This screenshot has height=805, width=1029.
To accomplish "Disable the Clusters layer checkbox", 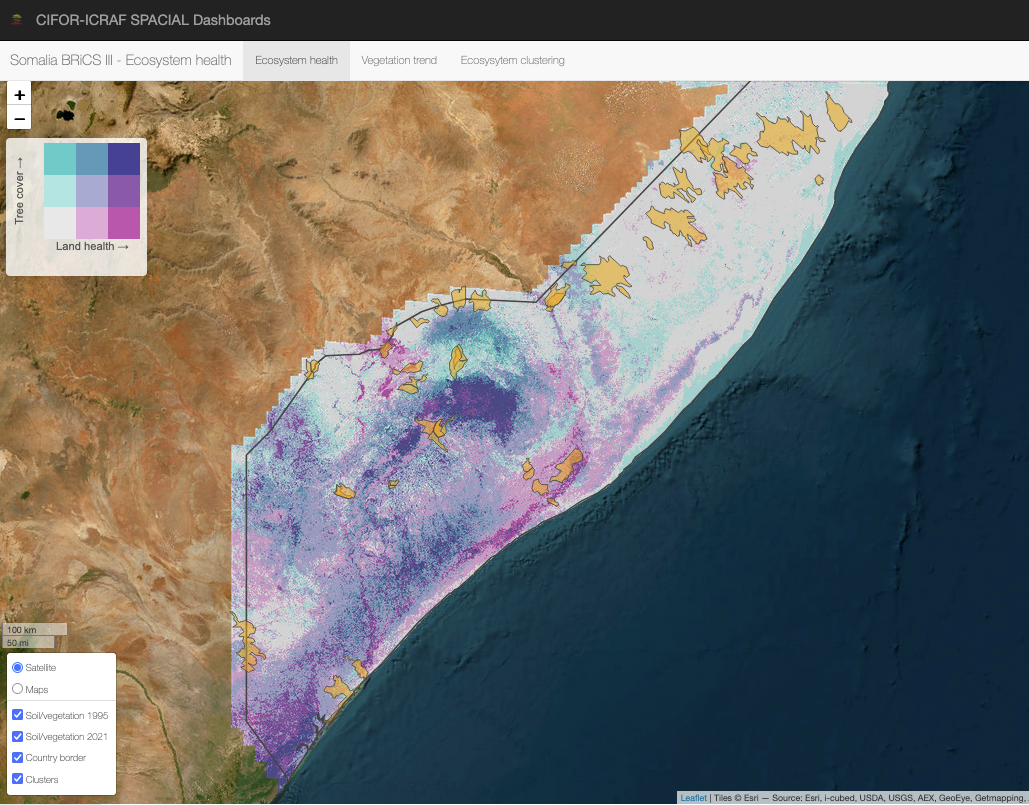I will point(18,779).
